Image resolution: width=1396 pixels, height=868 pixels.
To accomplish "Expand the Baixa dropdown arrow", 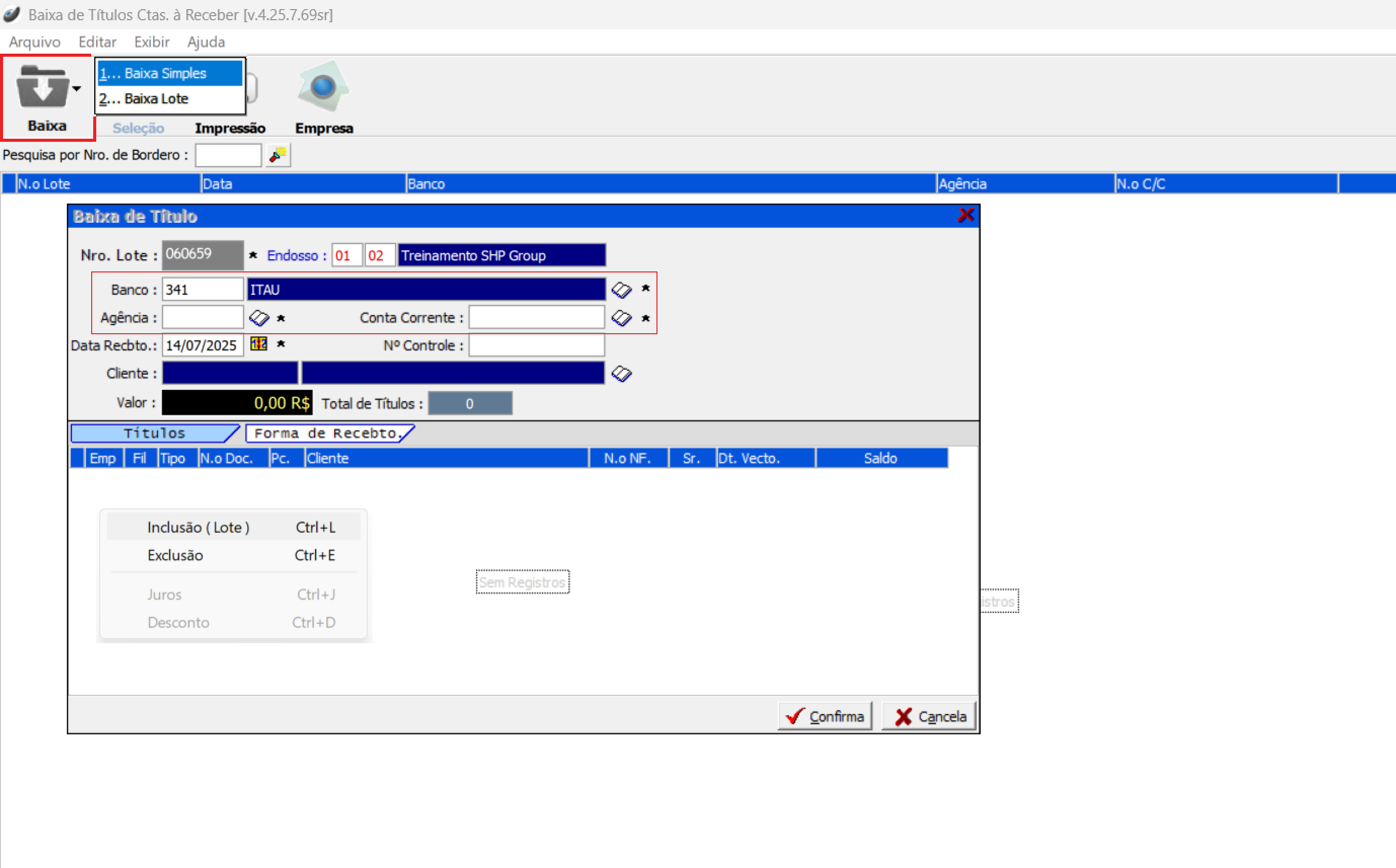I will coord(76,89).
